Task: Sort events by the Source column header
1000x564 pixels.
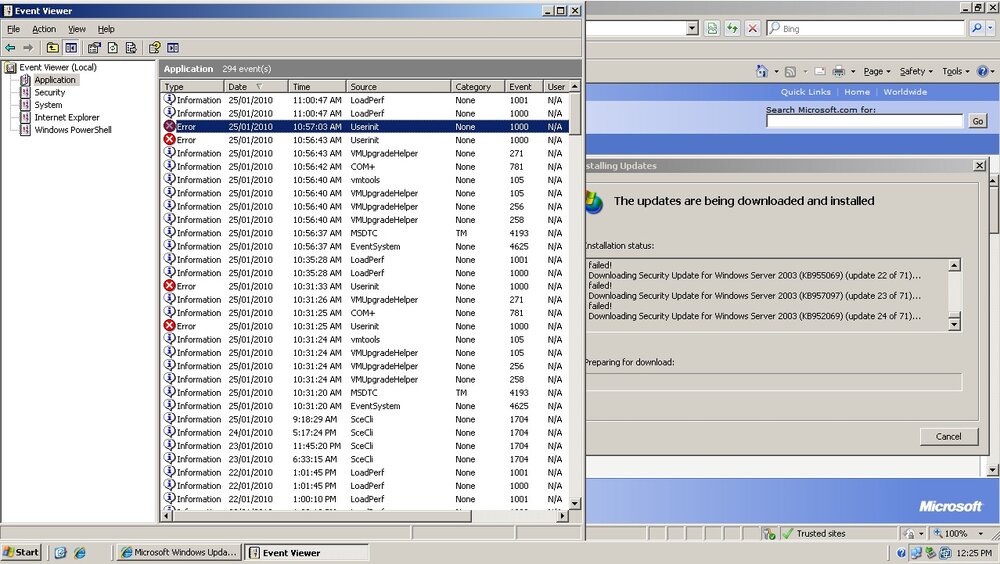Action: point(398,87)
